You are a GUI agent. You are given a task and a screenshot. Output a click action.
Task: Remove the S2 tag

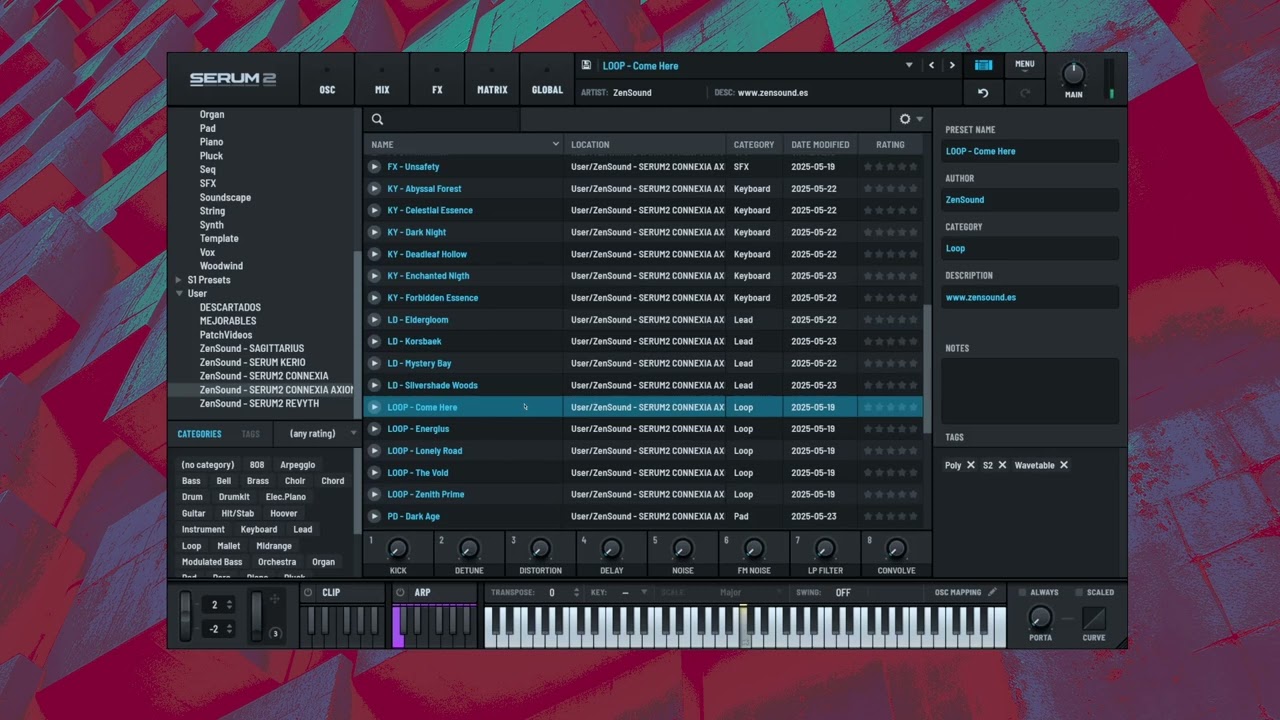tap(1002, 465)
